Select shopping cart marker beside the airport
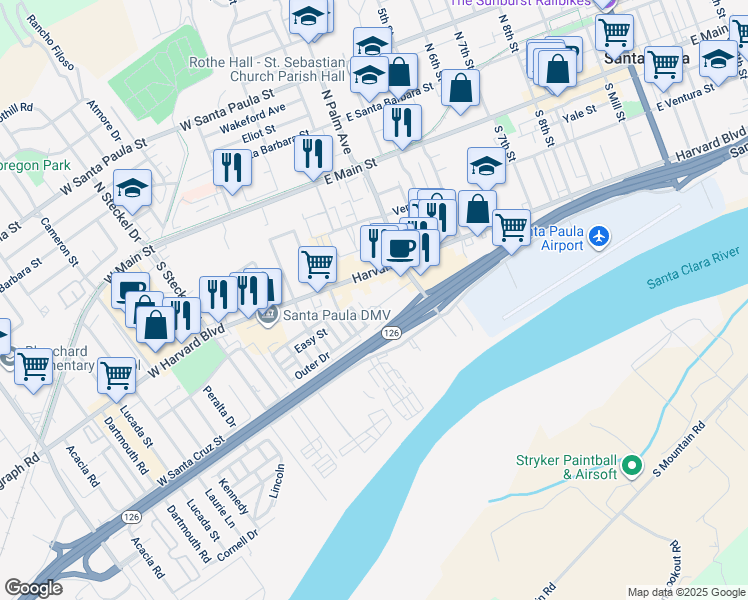 (x=511, y=230)
